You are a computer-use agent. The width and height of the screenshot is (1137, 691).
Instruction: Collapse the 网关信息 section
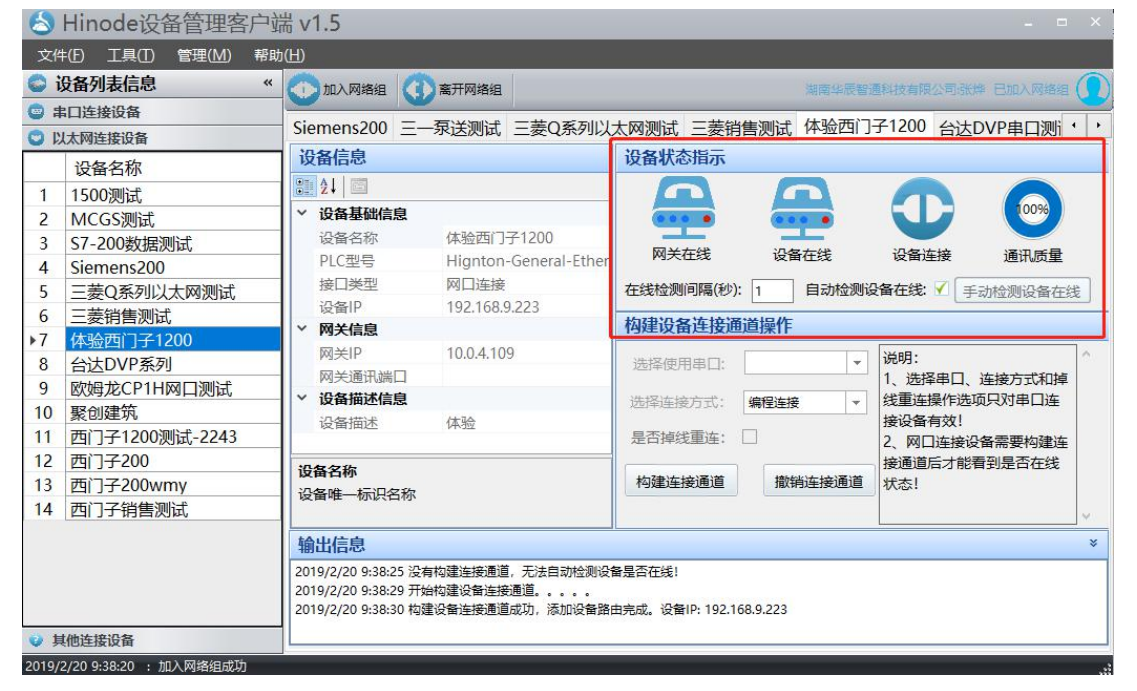tap(302, 329)
